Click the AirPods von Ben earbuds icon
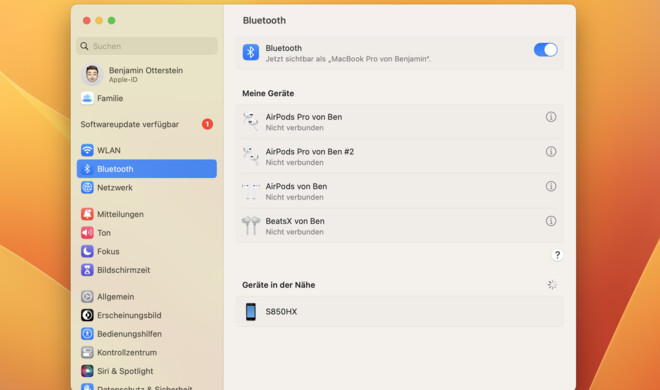 click(x=251, y=191)
